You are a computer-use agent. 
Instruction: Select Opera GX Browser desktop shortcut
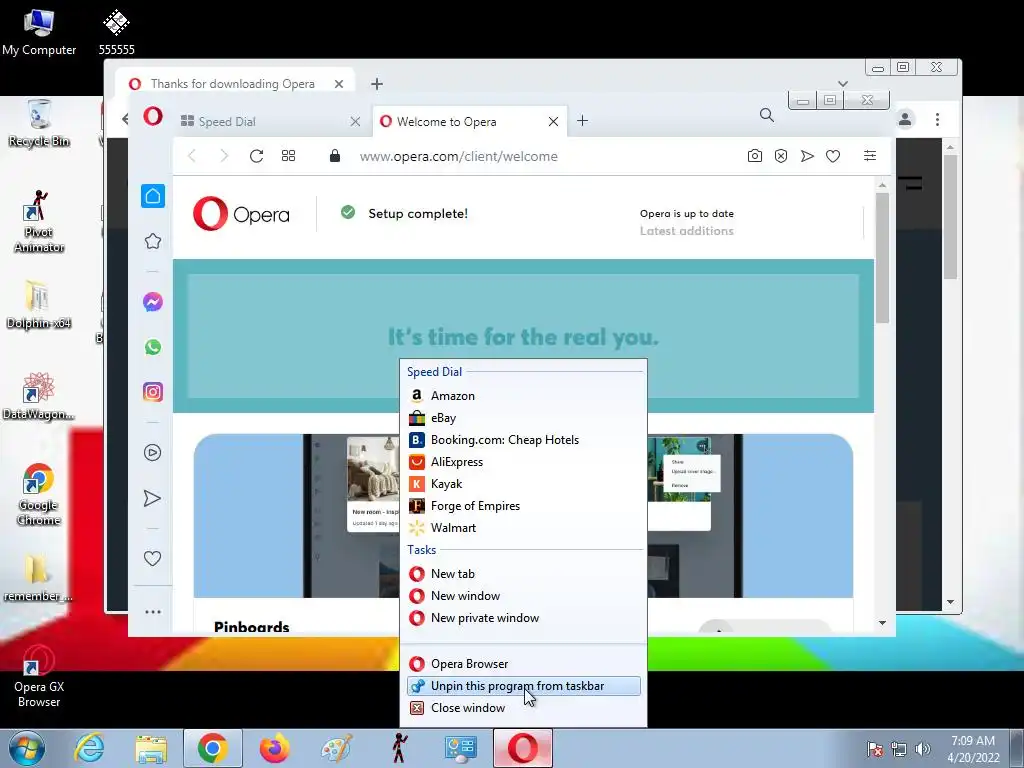39,678
